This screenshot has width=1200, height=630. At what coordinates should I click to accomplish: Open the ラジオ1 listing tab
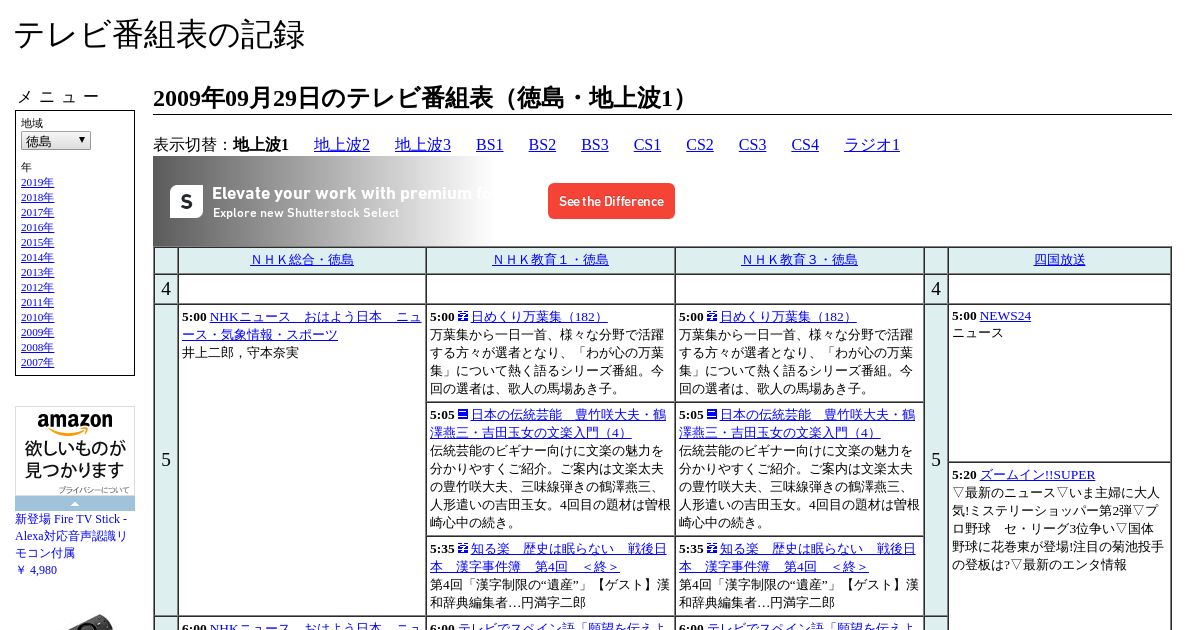tap(872, 145)
